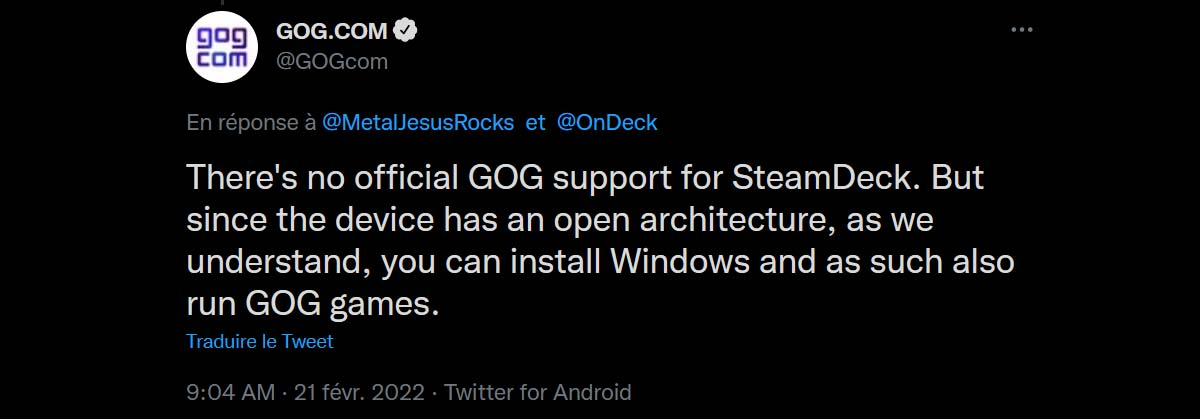Visit the @MetalJesusRocks mention

pos(418,123)
